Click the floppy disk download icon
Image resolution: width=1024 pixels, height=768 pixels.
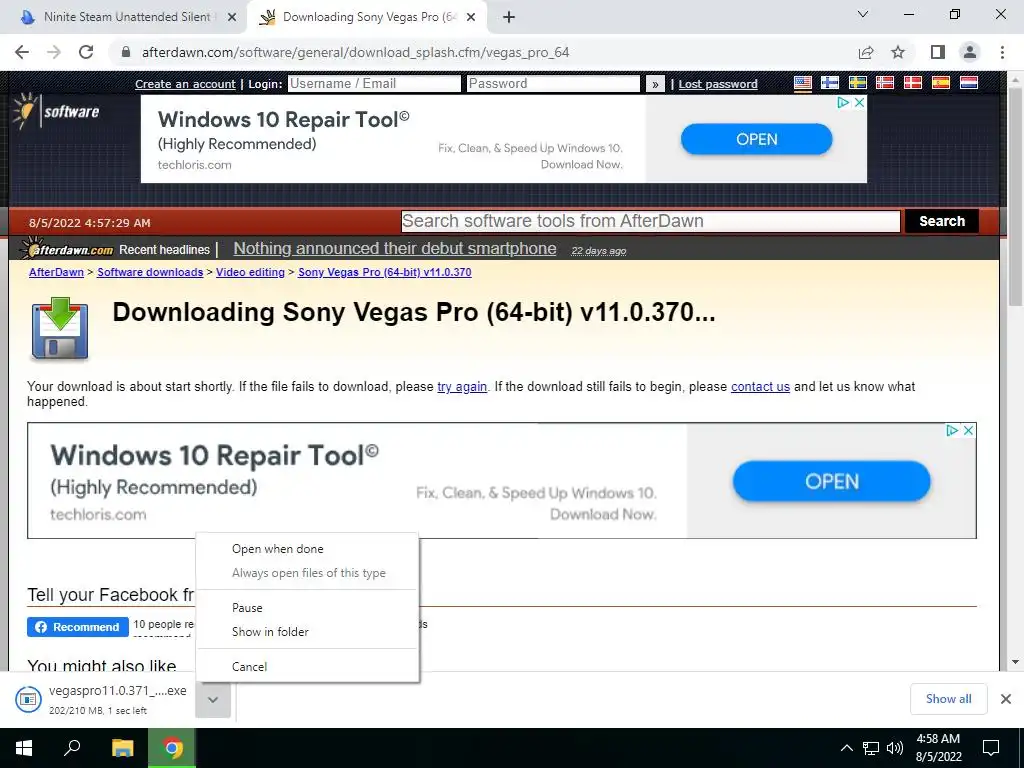click(59, 328)
